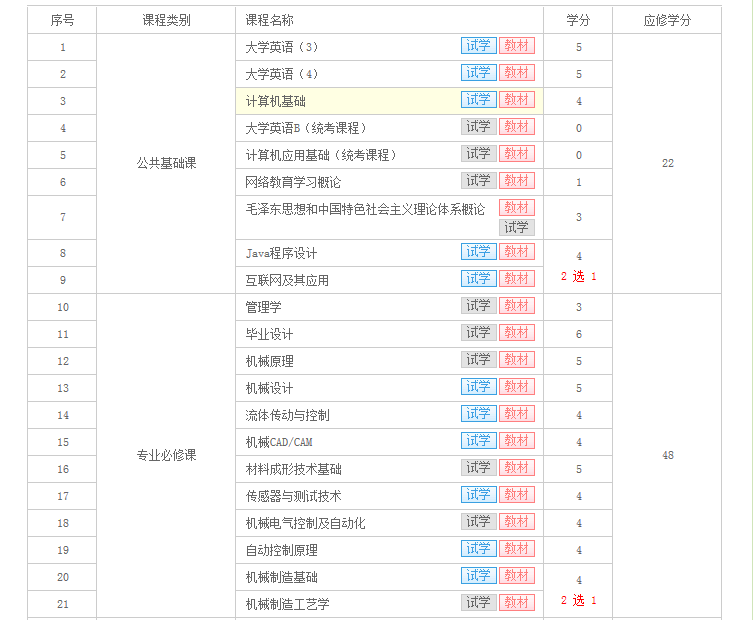Select the 毕业设计 course name

point(269,334)
